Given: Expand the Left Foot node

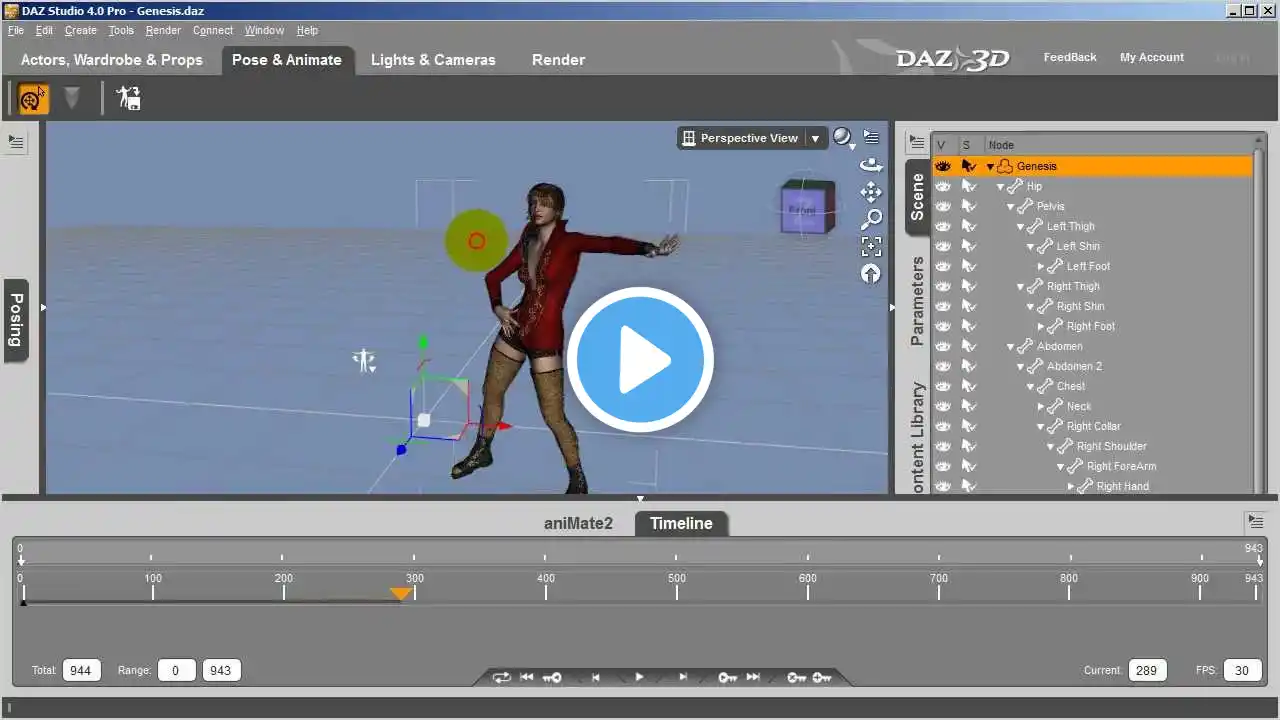Looking at the screenshot, I should click(1041, 266).
